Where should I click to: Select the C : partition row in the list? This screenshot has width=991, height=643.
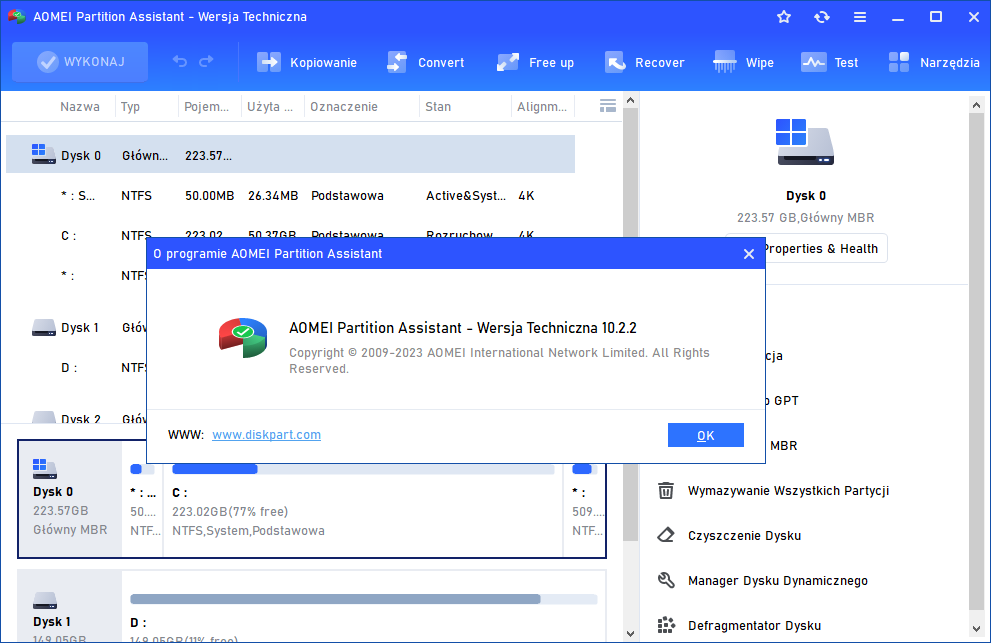[290, 235]
